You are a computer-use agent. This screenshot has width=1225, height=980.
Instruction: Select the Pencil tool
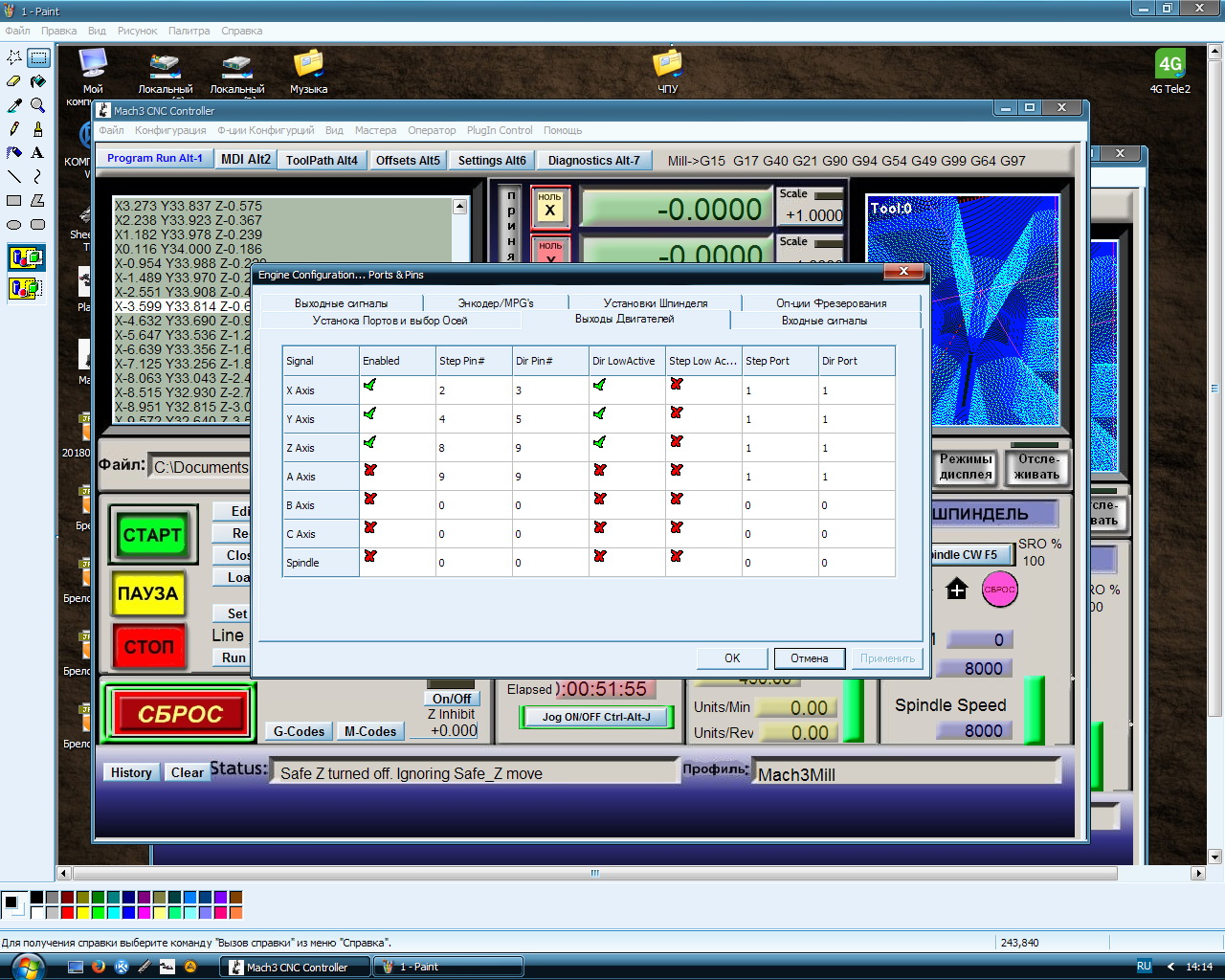pos(14,128)
